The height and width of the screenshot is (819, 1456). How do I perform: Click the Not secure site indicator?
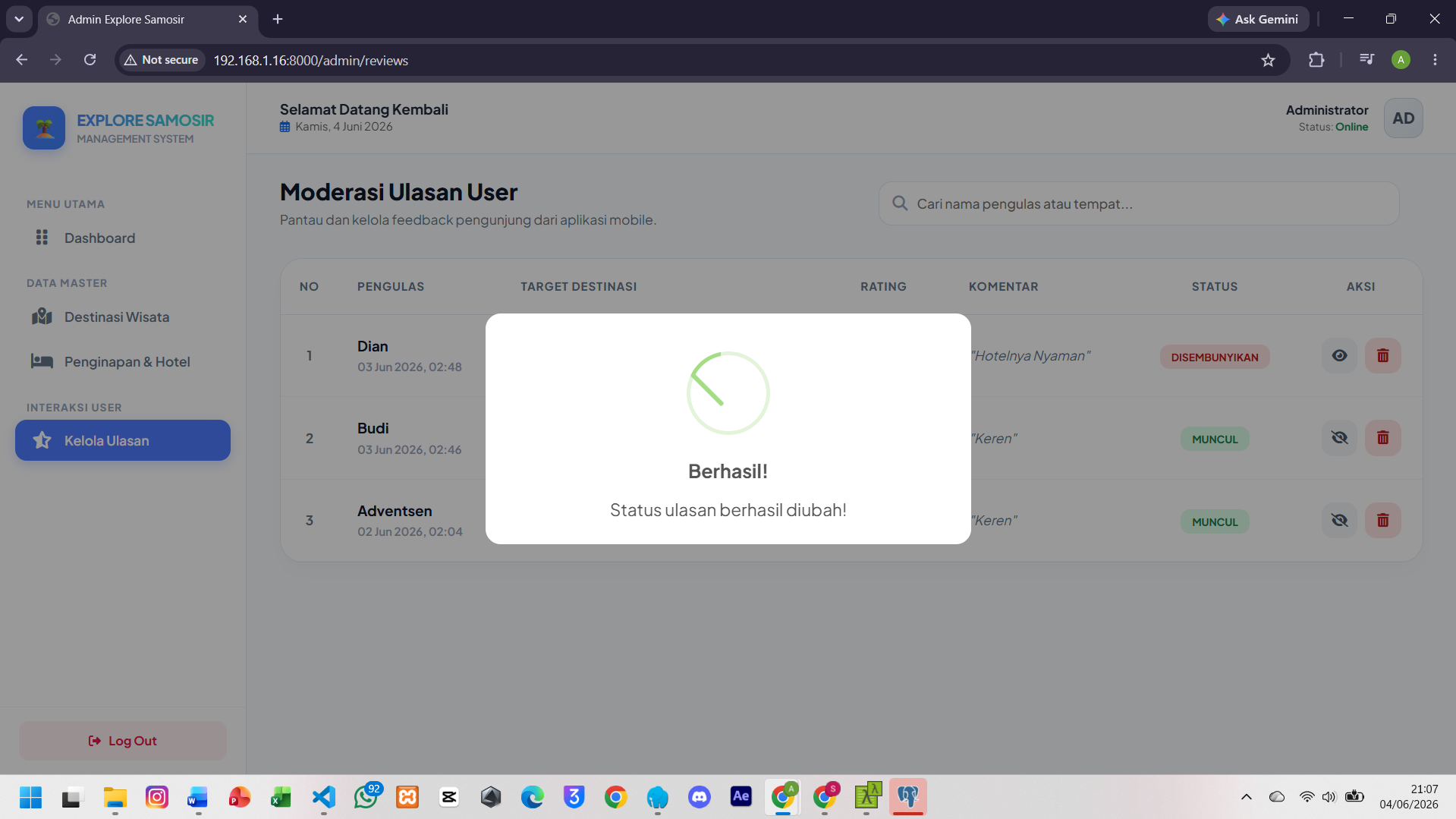pos(162,60)
